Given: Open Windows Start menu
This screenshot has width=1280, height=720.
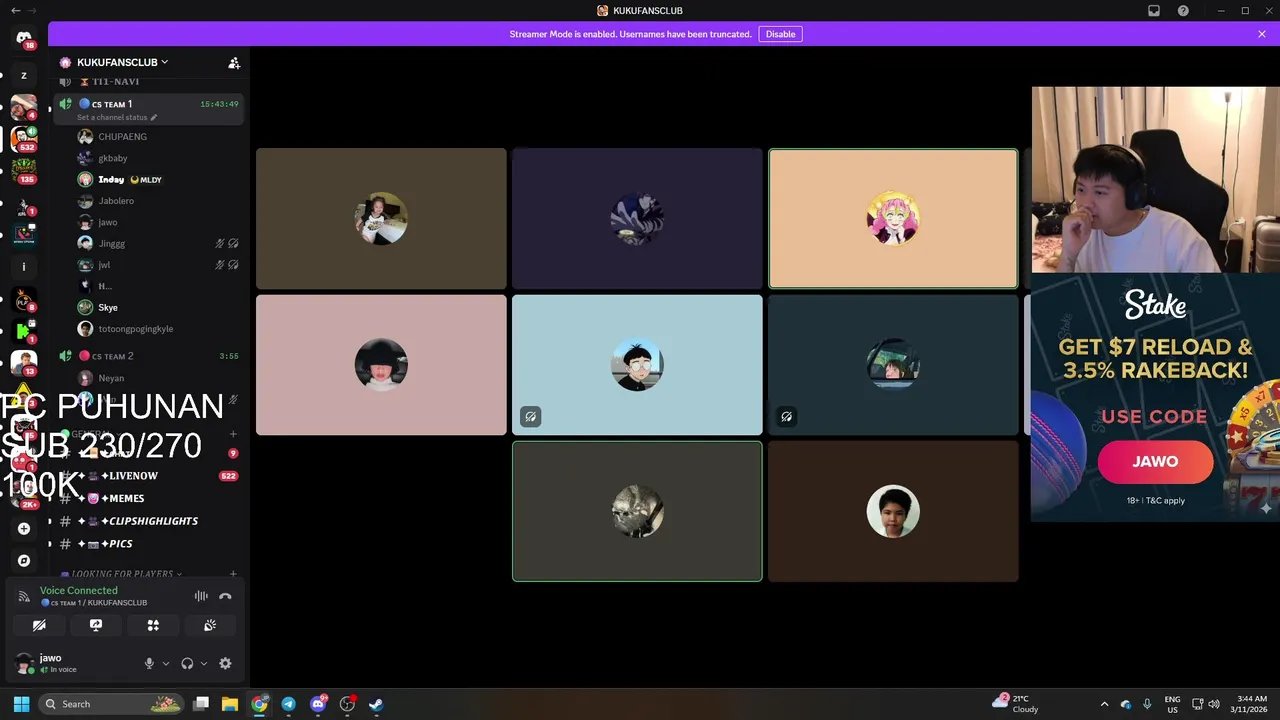Looking at the screenshot, I should [x=21, y=704].
